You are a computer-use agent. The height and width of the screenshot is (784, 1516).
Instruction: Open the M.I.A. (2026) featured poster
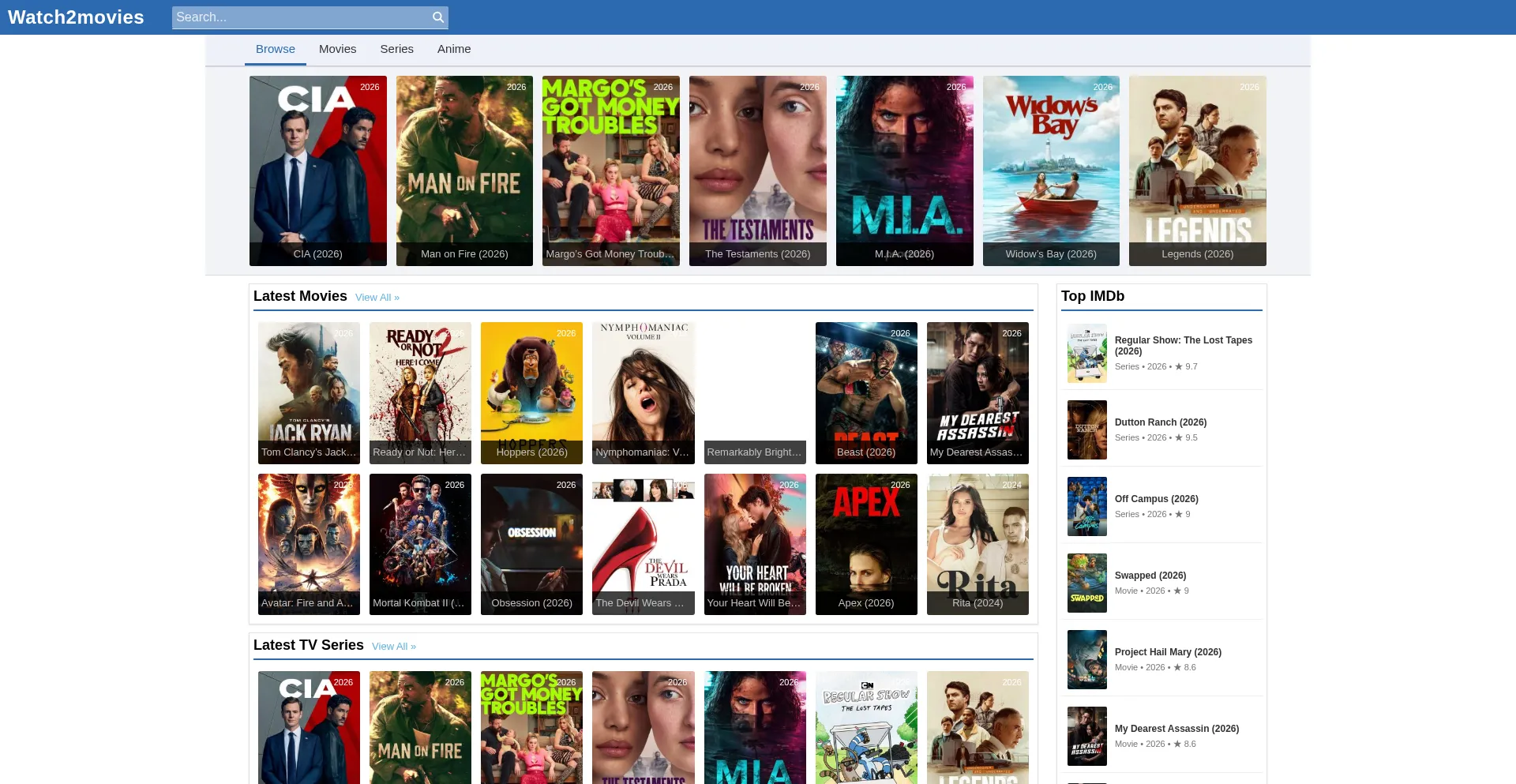coord(905,171)
